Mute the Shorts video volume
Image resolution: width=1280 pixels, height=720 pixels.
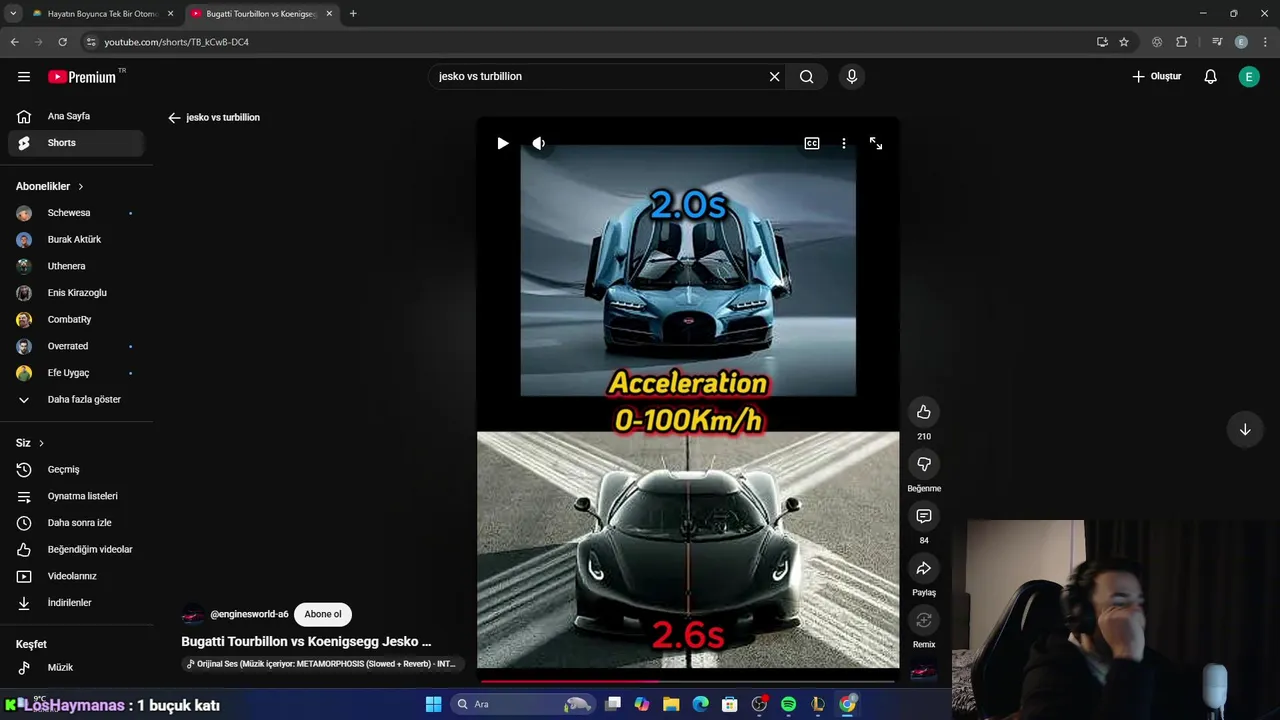click(538, 144)
